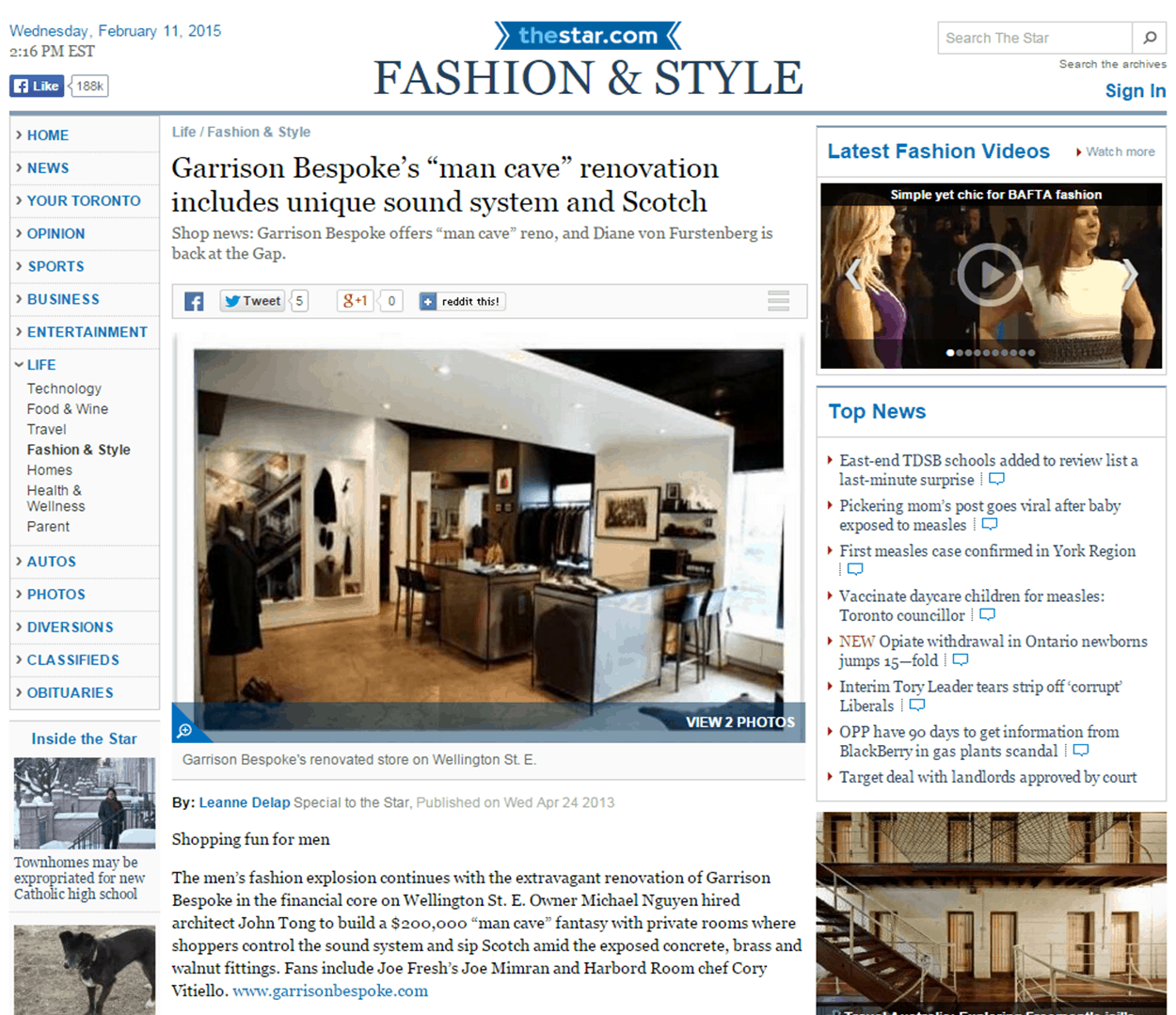Expand the OPINION nav chevron
Image resolution: width=1176 pixels, height=1015 pixels.
coord(19,233)
